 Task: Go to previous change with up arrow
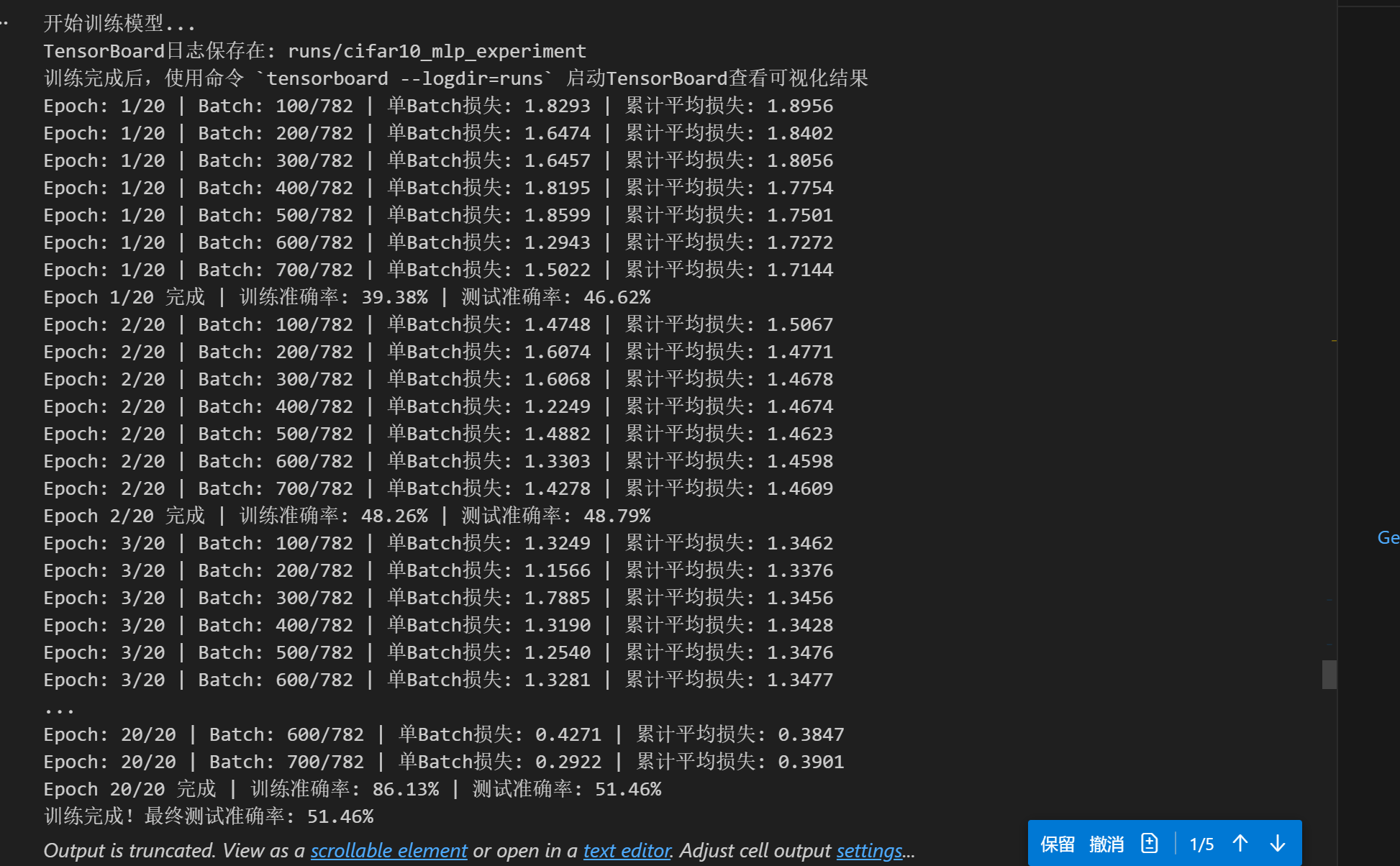tap(1240, 843)
